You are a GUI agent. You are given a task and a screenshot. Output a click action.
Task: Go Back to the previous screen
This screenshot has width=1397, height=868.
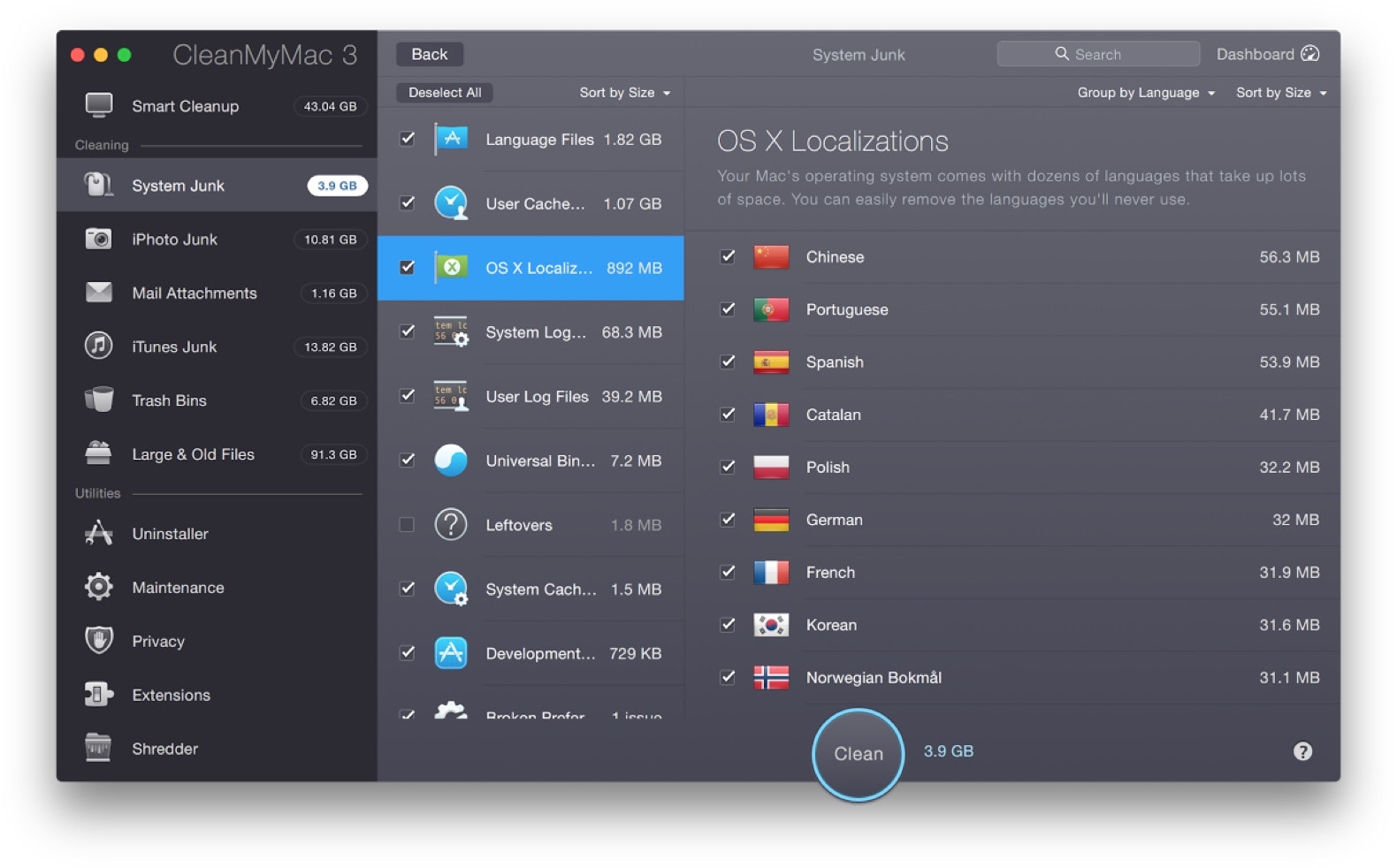click(430, 54)
